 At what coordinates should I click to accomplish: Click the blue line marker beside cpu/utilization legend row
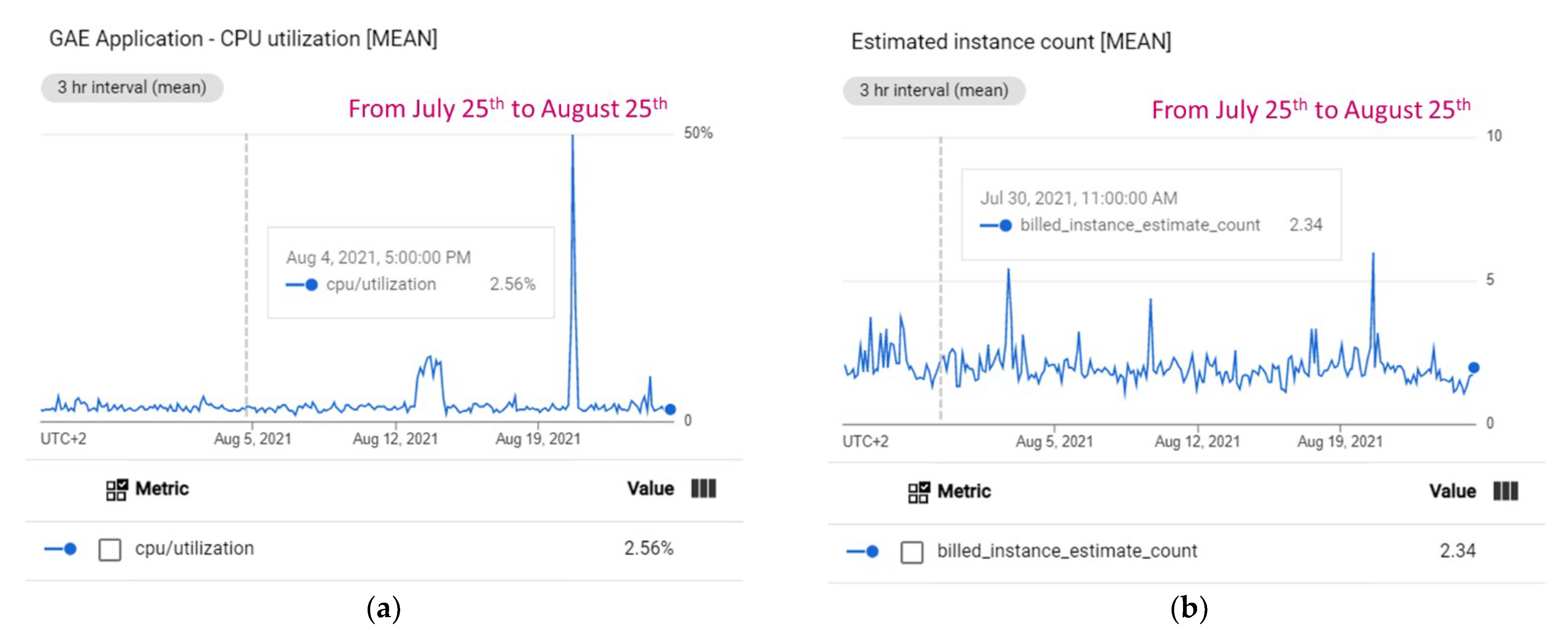(61, 549)
